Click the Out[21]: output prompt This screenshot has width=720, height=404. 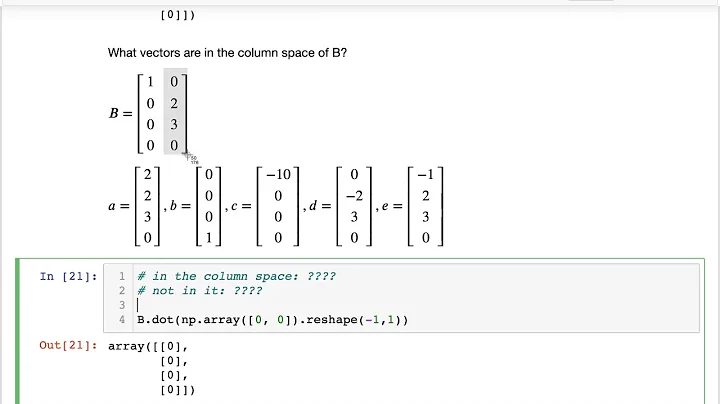(68, 345)
